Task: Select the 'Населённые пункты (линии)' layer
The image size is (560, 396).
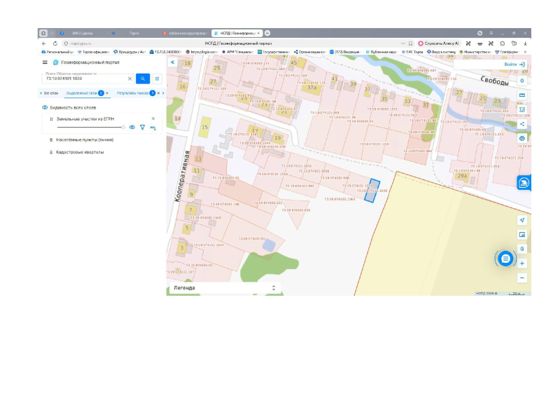Action: tap(85, 140)
